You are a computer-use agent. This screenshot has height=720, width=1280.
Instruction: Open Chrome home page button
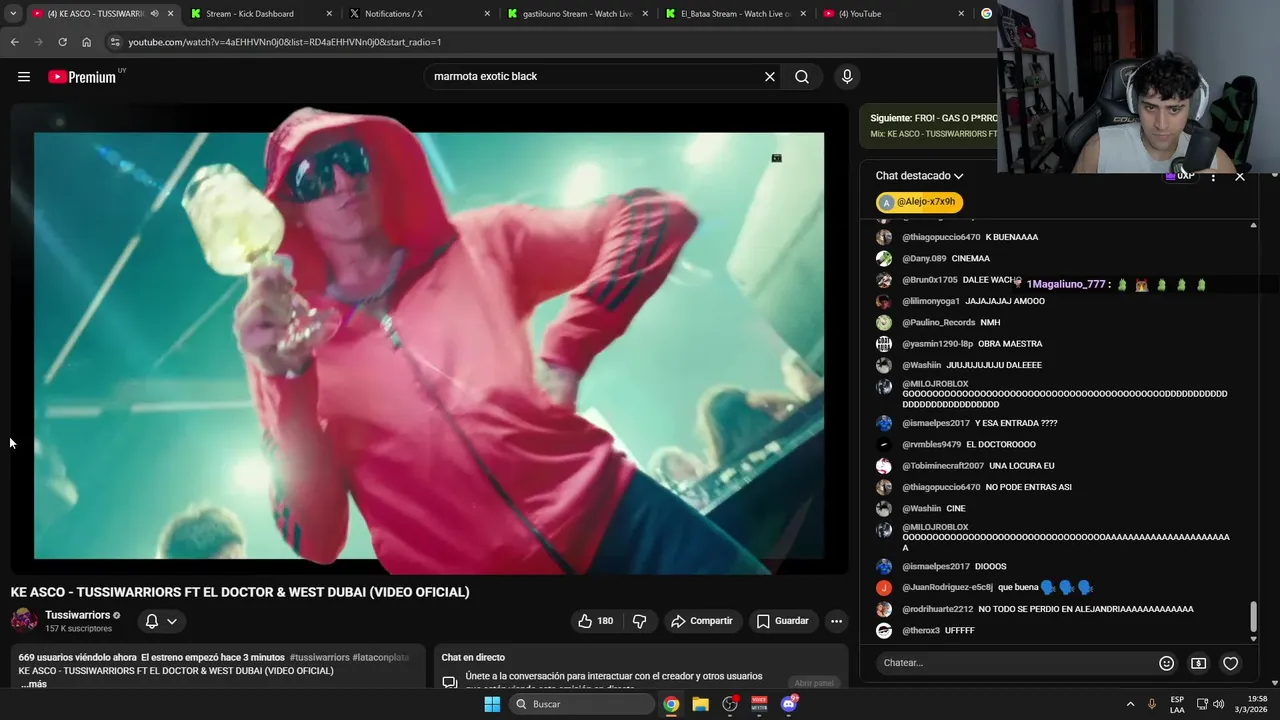point(87,42)
